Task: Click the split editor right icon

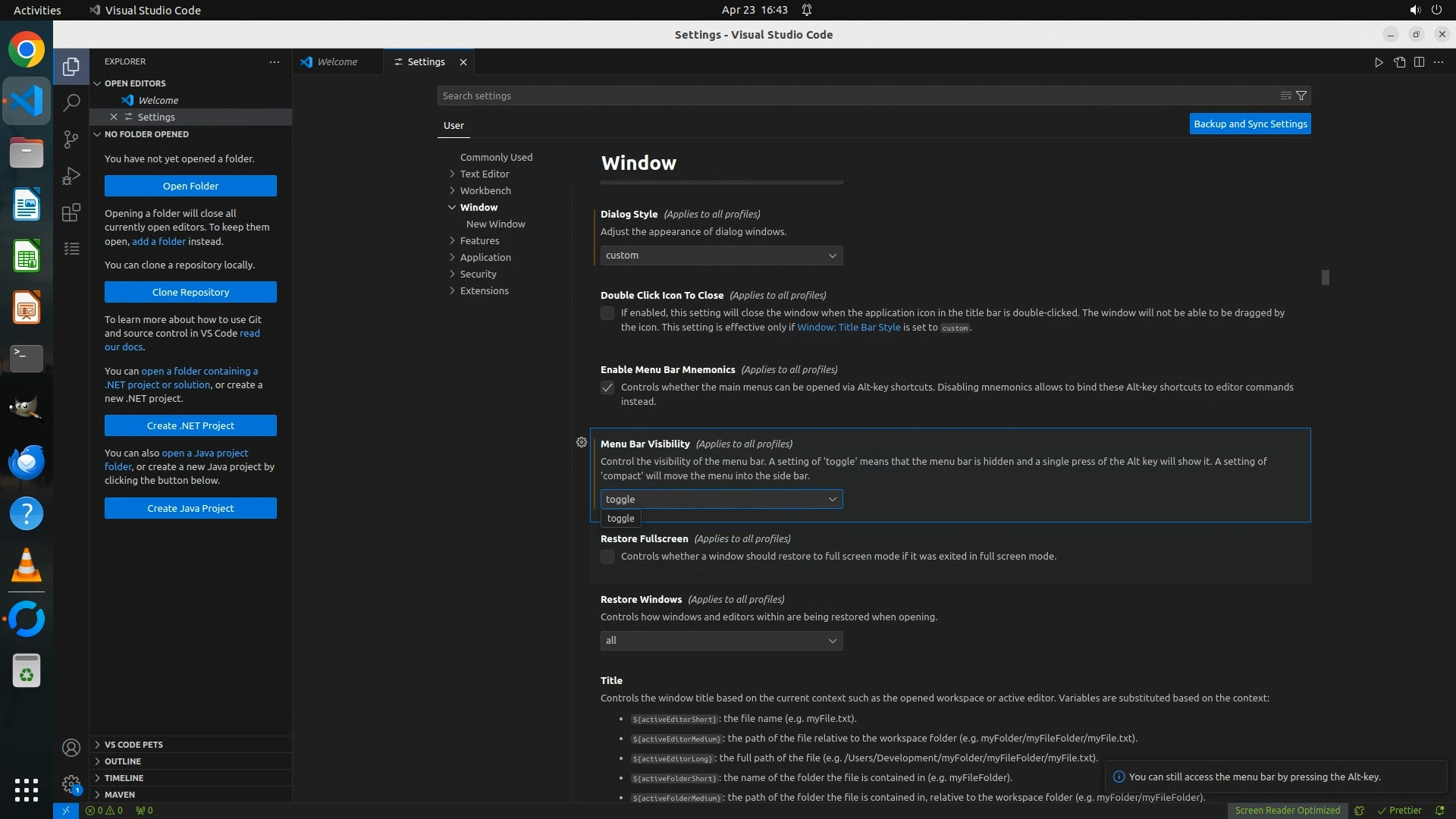Action: tap(1419, 62)
